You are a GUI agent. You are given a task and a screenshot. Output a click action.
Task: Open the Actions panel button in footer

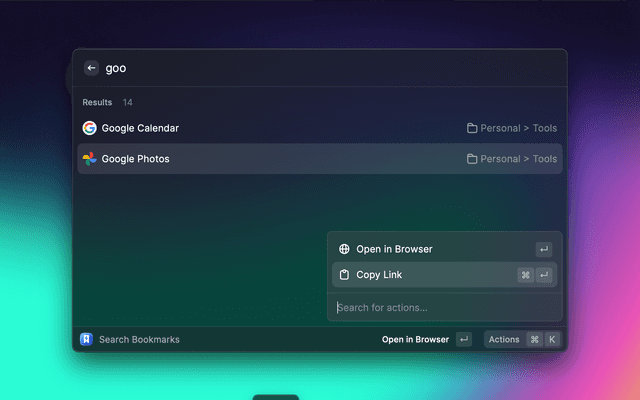(x=504, y=339)
